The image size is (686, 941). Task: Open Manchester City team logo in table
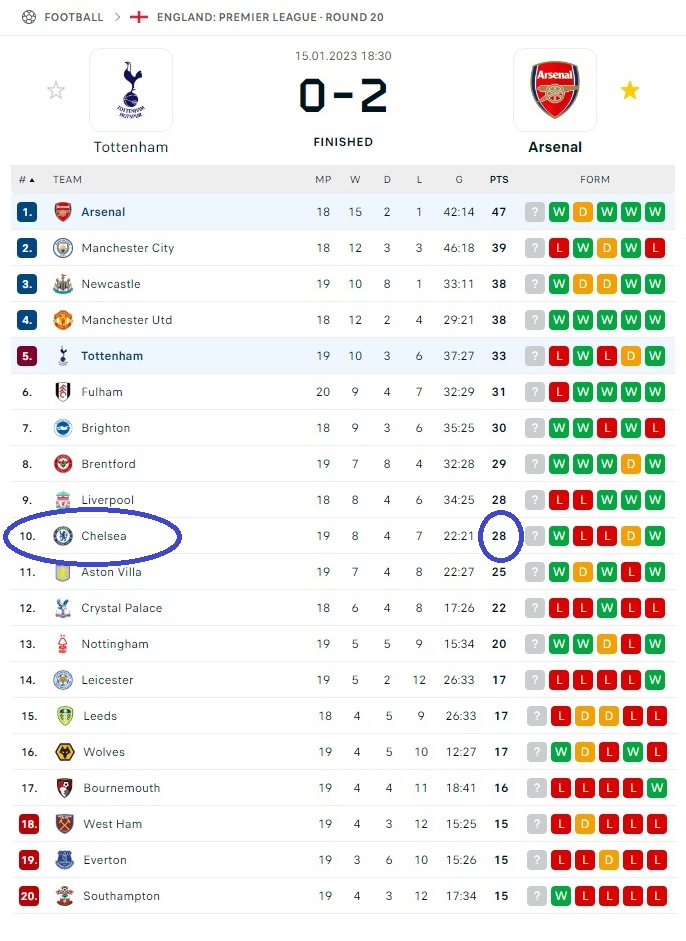(63, 248)
